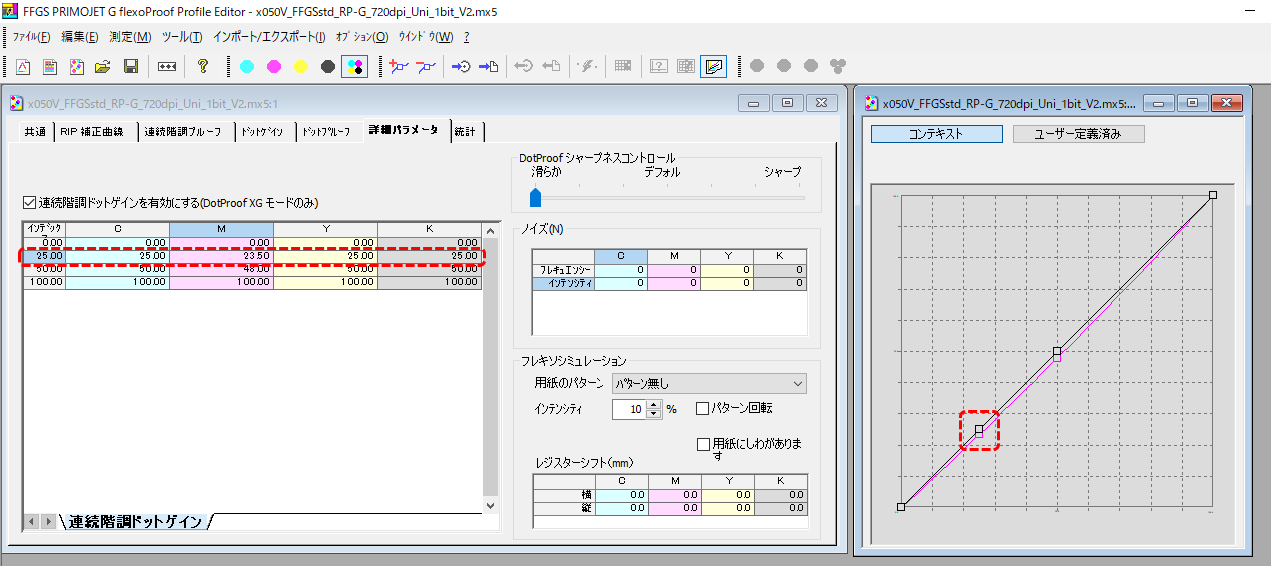Click the blue arrow export-to-file icon

tap(488, 66)
